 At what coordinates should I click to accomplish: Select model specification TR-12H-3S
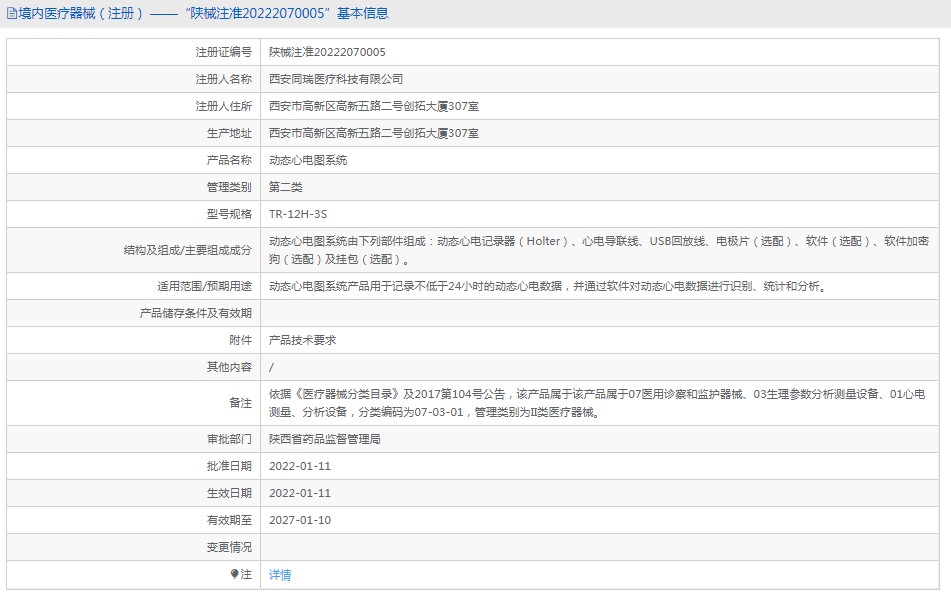(x=298, y=214)
